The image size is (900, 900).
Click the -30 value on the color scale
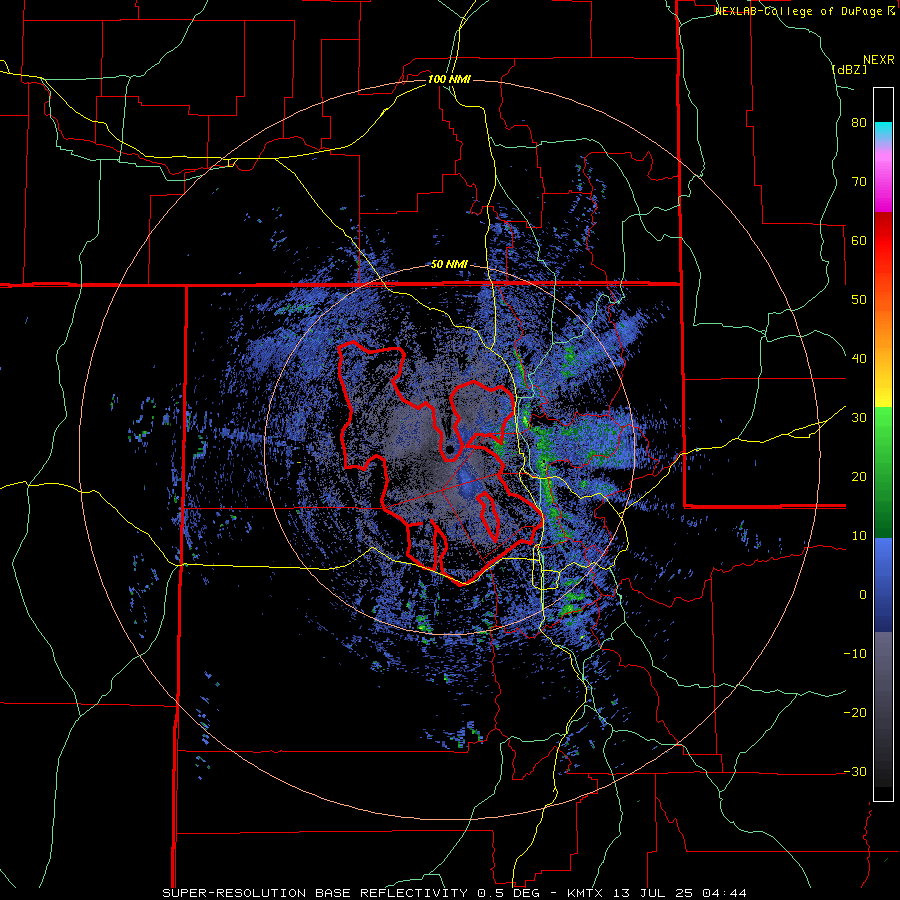coord(855,771)
